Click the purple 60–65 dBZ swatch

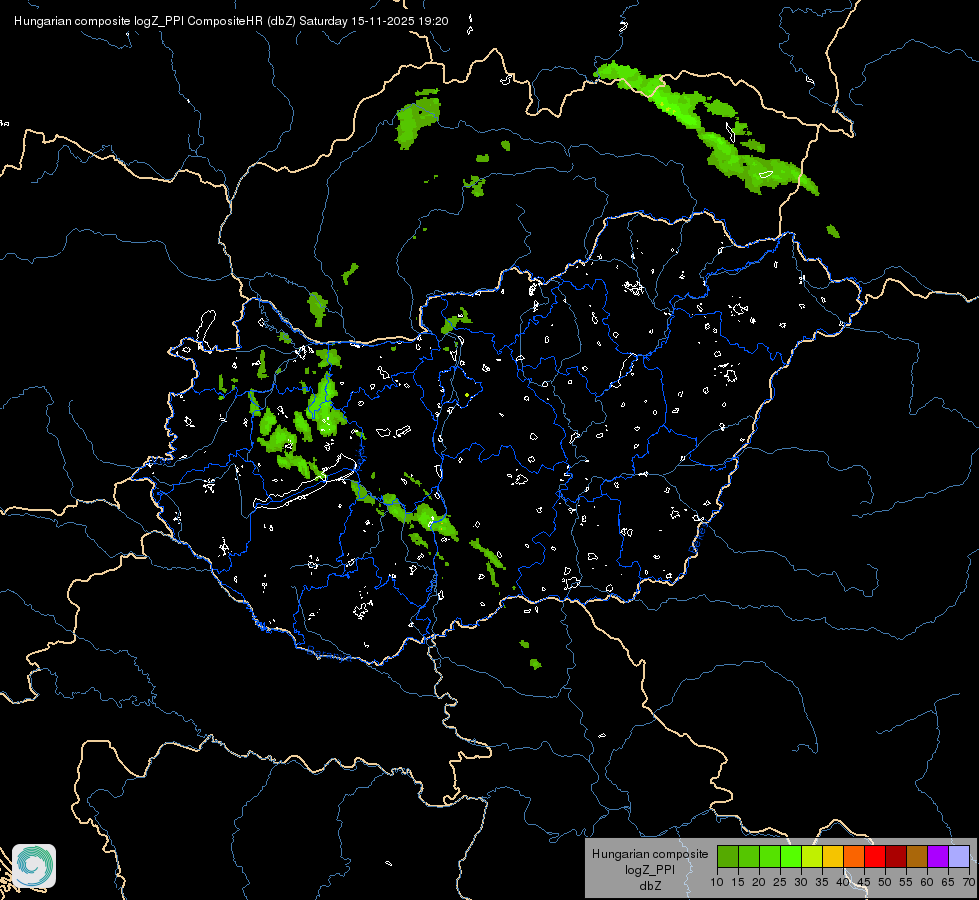click(938, 856)
